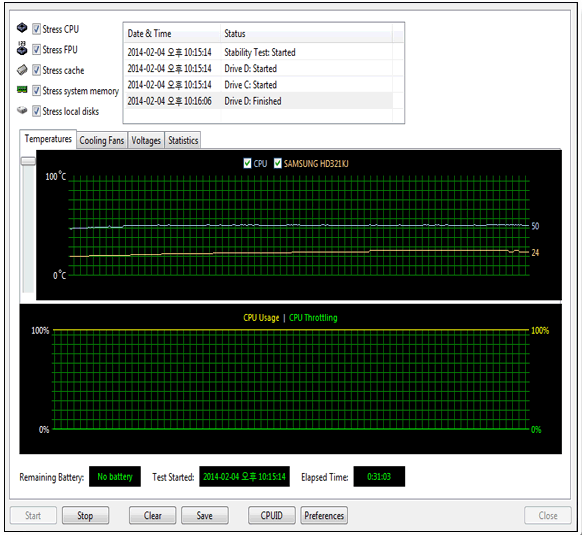This screenshot has width=582, height=535.
Task: Hide the CPU temperature graph line
Action: pyautogui.click(x=247, y=163)
